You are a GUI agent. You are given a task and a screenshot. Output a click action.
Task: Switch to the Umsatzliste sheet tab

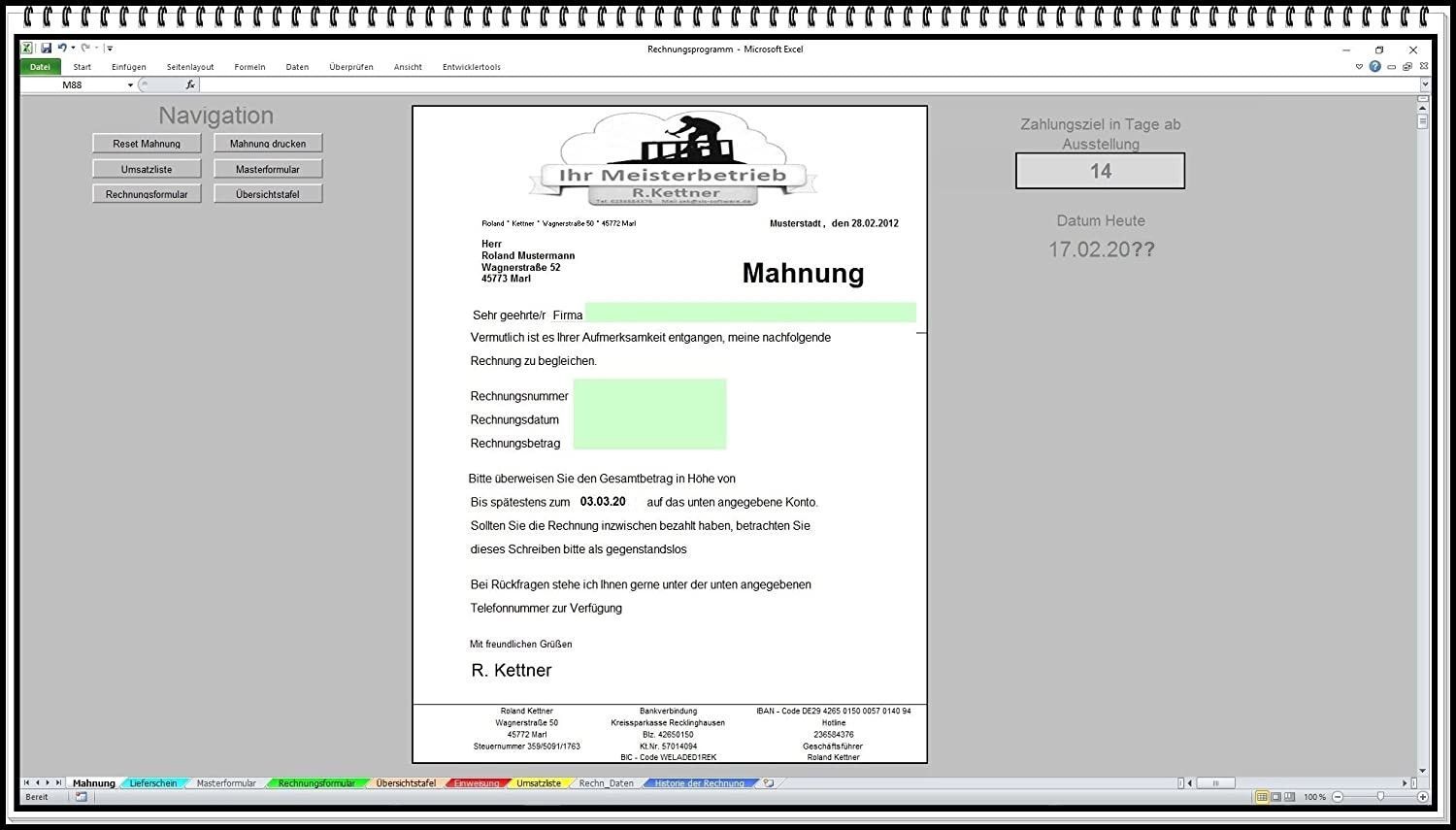point(538,783)
